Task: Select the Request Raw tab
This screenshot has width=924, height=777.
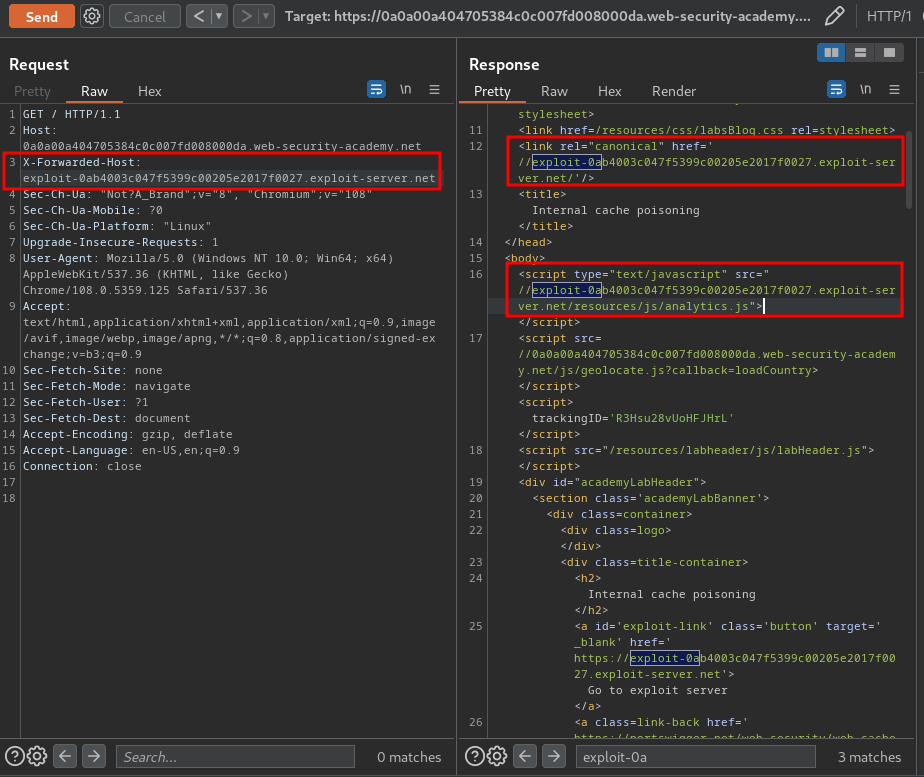Action: click(94, 91)
